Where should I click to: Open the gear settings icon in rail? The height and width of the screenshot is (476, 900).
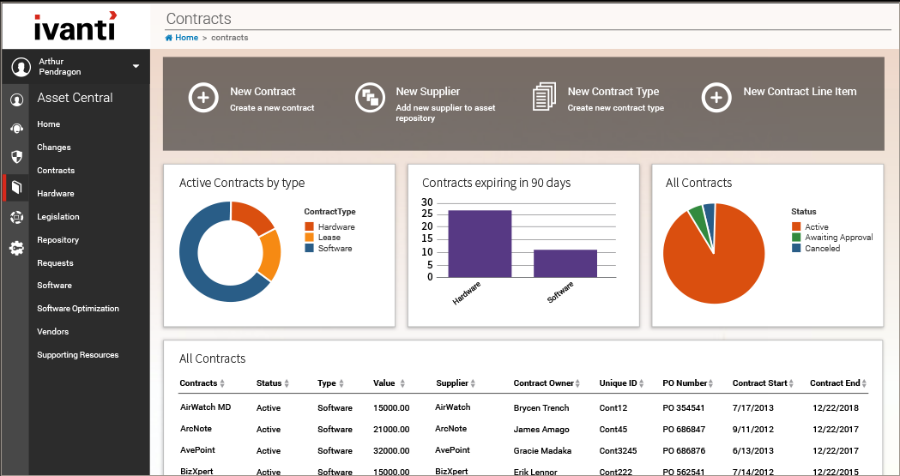point(17,248)
